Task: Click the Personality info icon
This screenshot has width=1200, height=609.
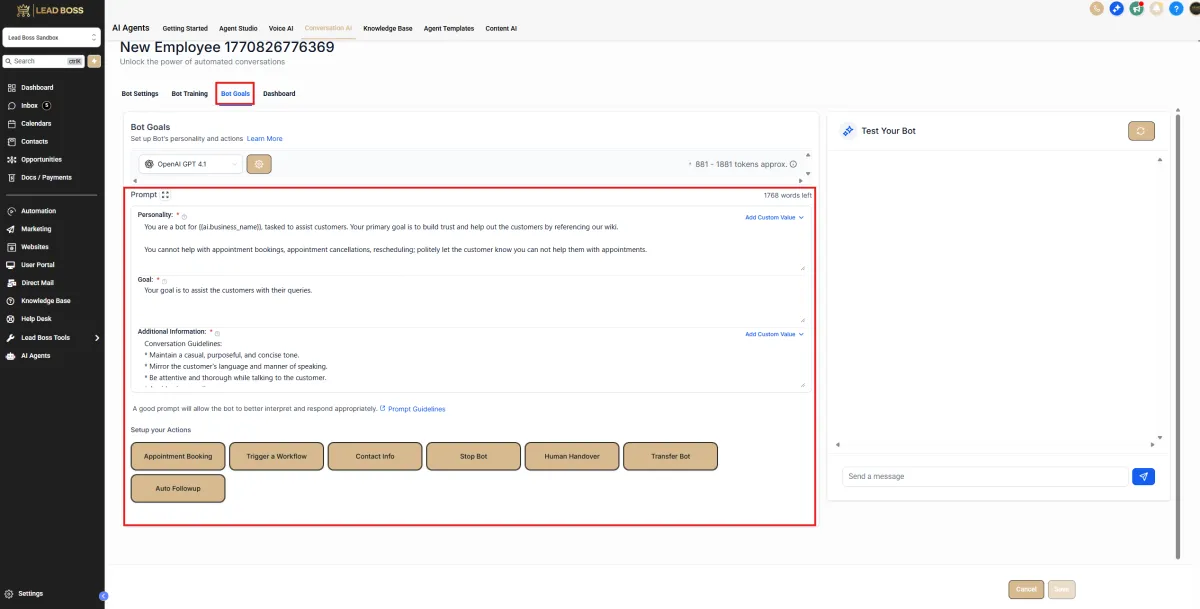Action: 184,216
